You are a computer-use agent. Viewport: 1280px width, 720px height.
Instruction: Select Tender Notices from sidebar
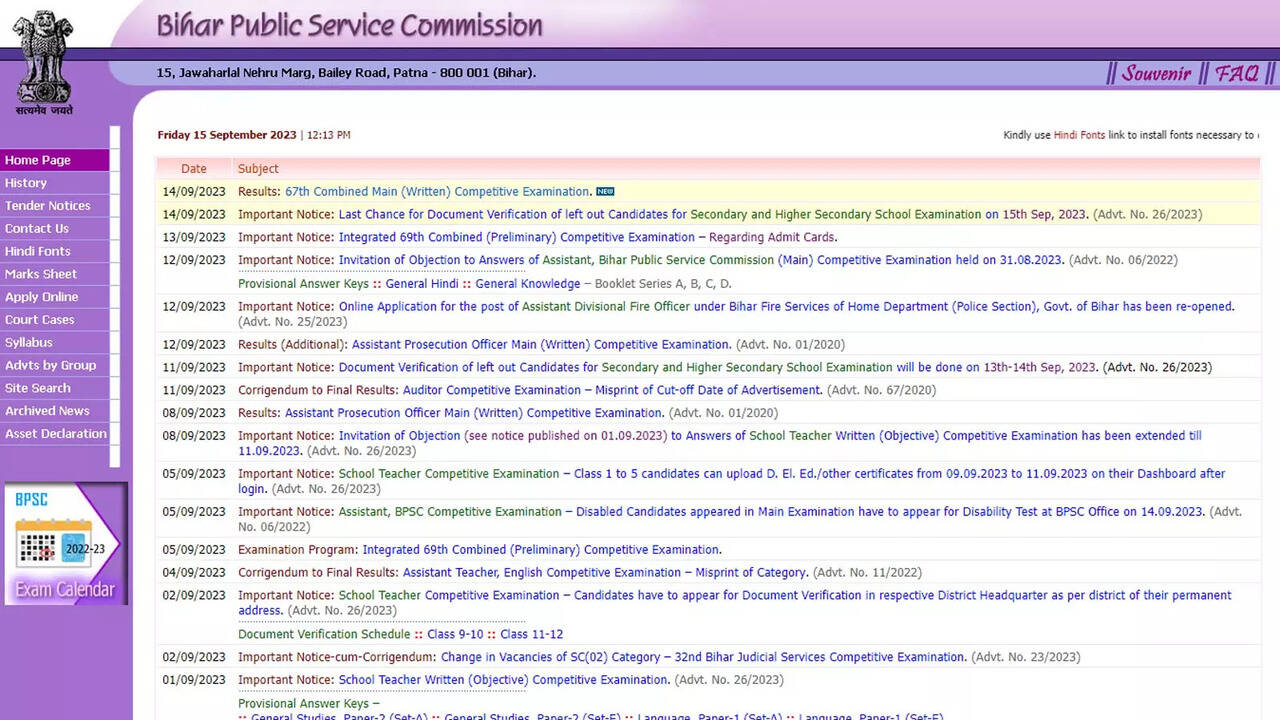[47, 206]
